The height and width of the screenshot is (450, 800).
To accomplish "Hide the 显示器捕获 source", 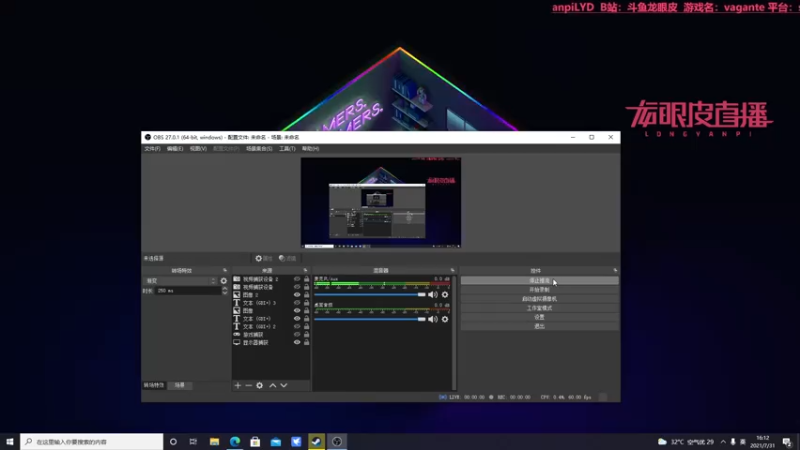I will pyautogui.click(x=297, y=342).
